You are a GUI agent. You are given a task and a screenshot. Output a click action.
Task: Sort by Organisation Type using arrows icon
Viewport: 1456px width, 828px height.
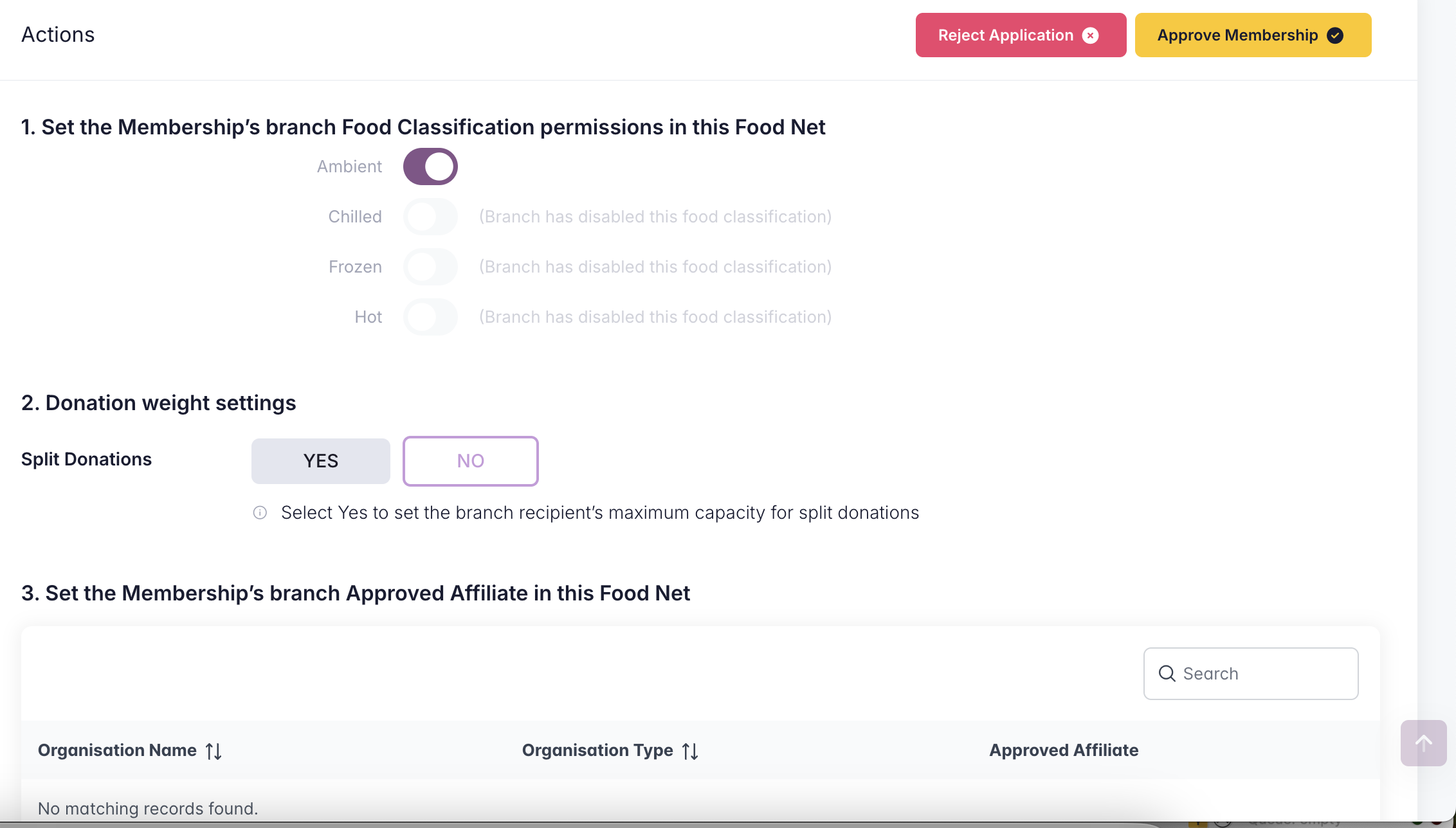pyautogui.click(x=690, y=751)
